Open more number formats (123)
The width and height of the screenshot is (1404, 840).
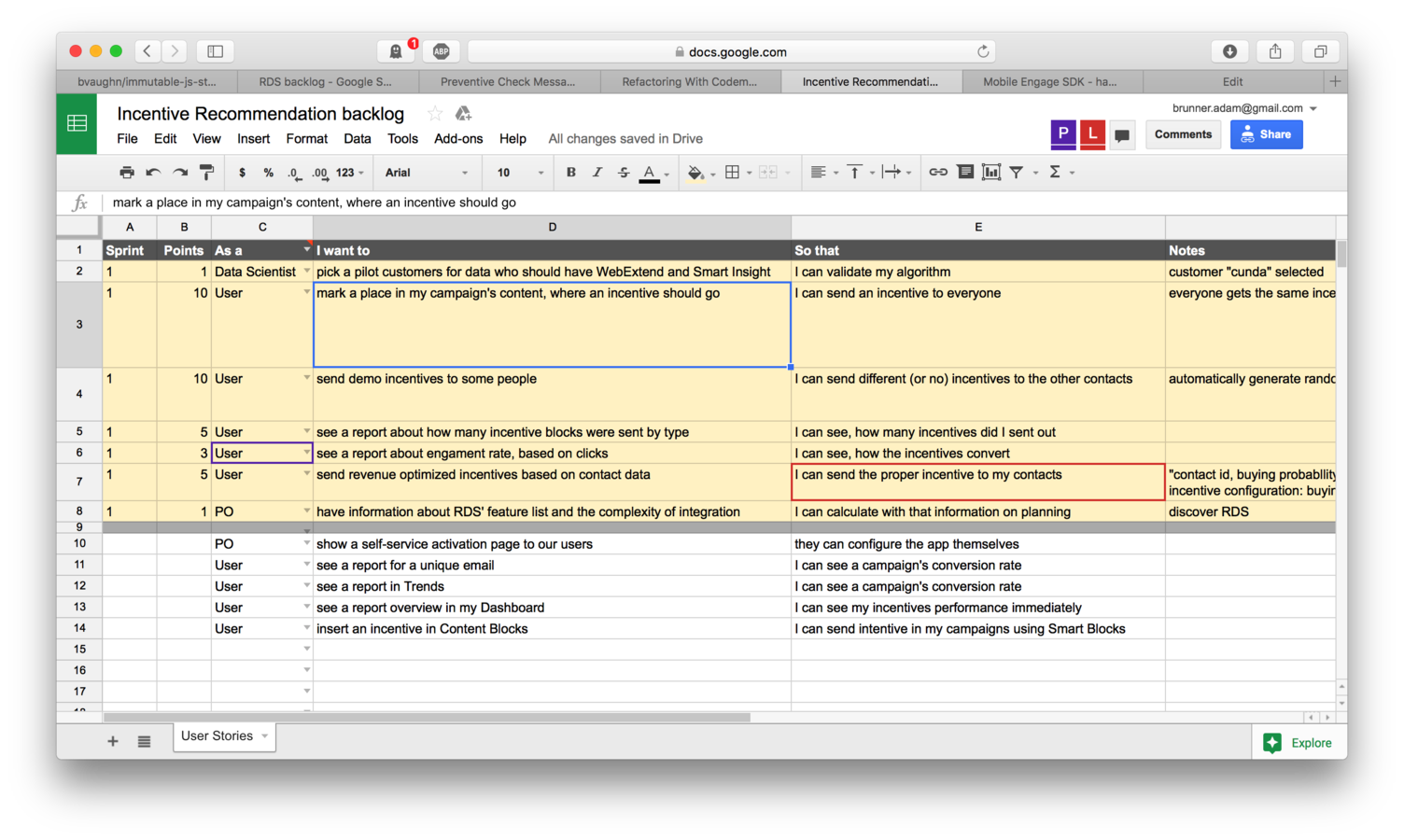point(350,173)
